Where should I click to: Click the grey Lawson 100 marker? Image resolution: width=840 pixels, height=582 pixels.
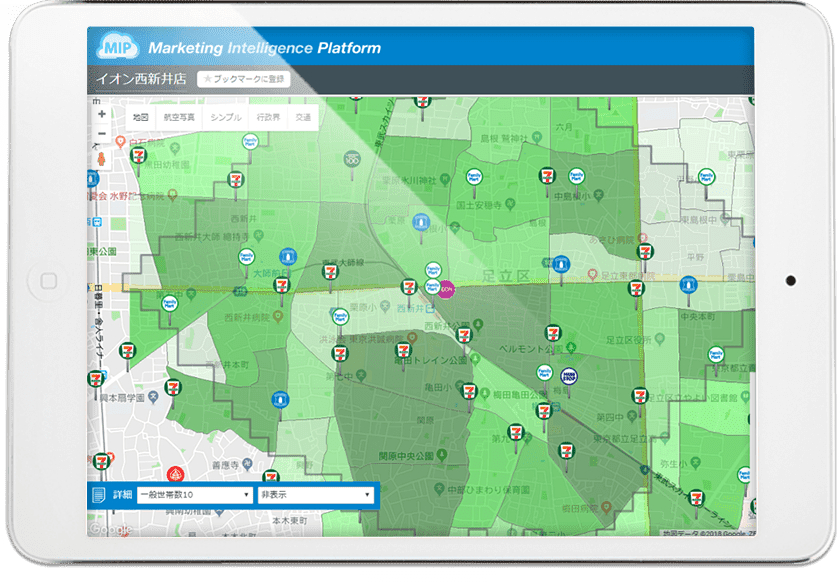tap(352, 159)
